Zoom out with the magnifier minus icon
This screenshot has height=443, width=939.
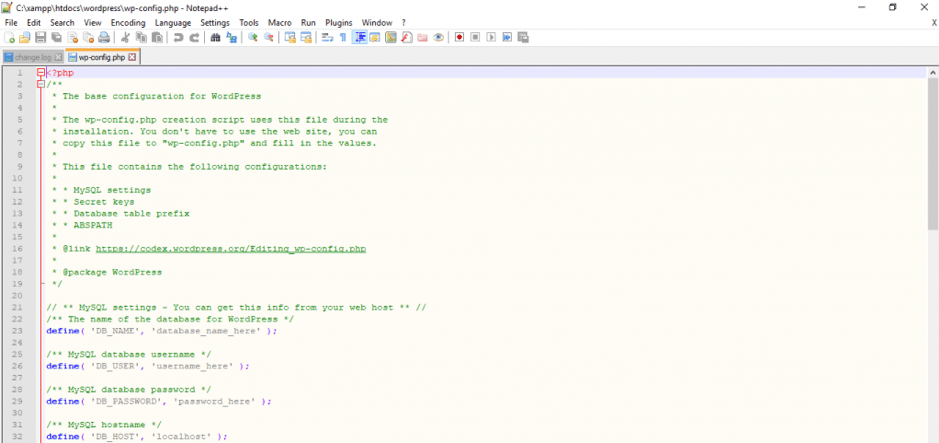(x=269, y=37)
